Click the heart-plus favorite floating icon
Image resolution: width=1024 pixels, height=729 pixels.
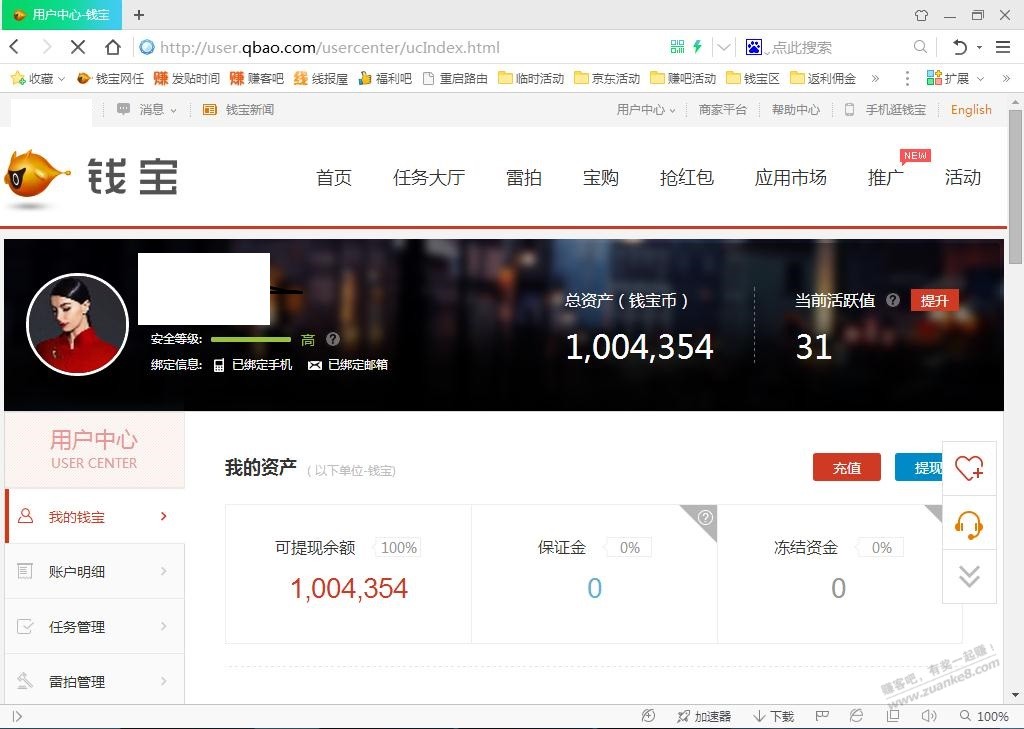969,468
